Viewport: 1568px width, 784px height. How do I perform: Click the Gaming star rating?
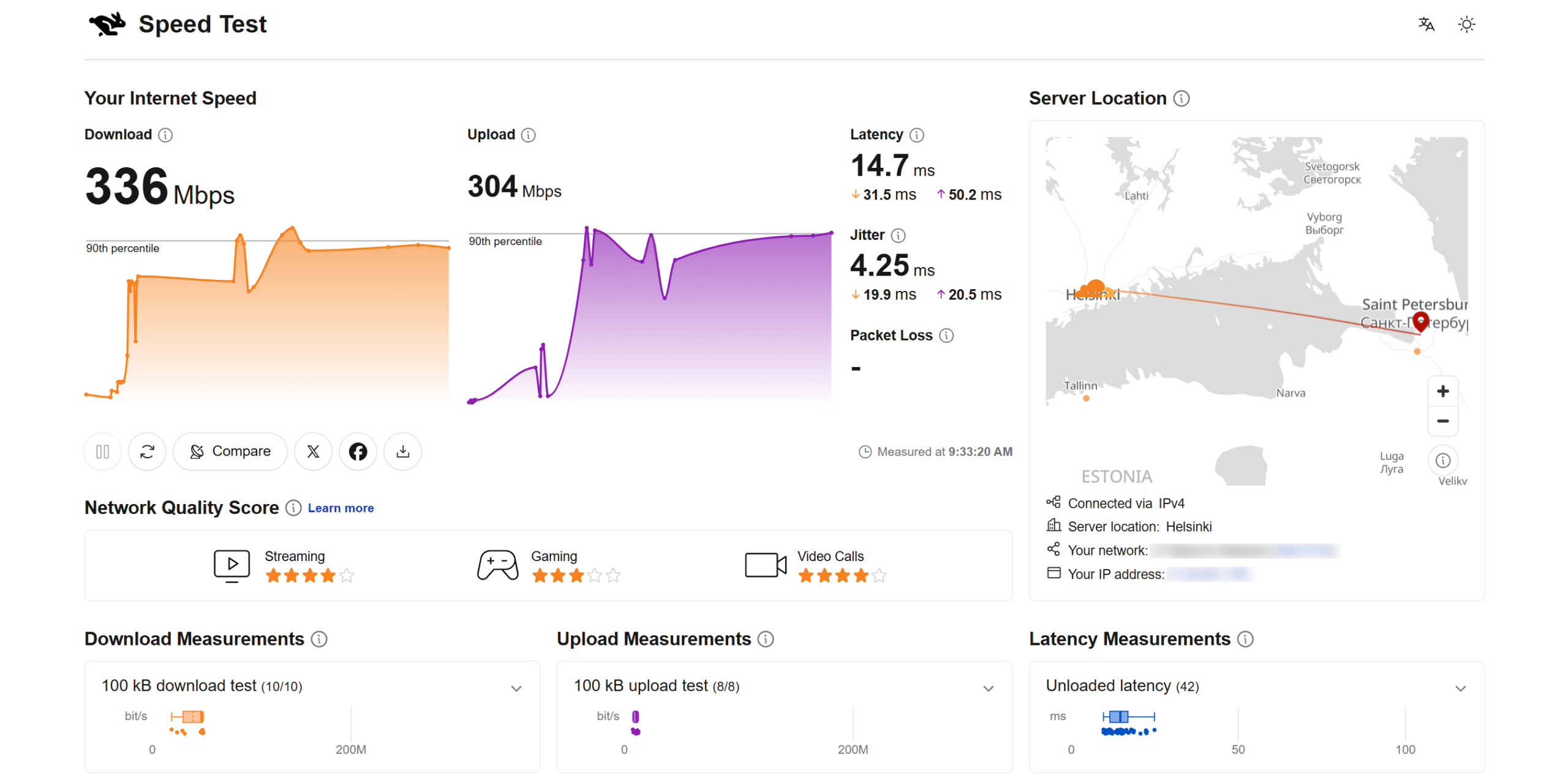[576, 575]
